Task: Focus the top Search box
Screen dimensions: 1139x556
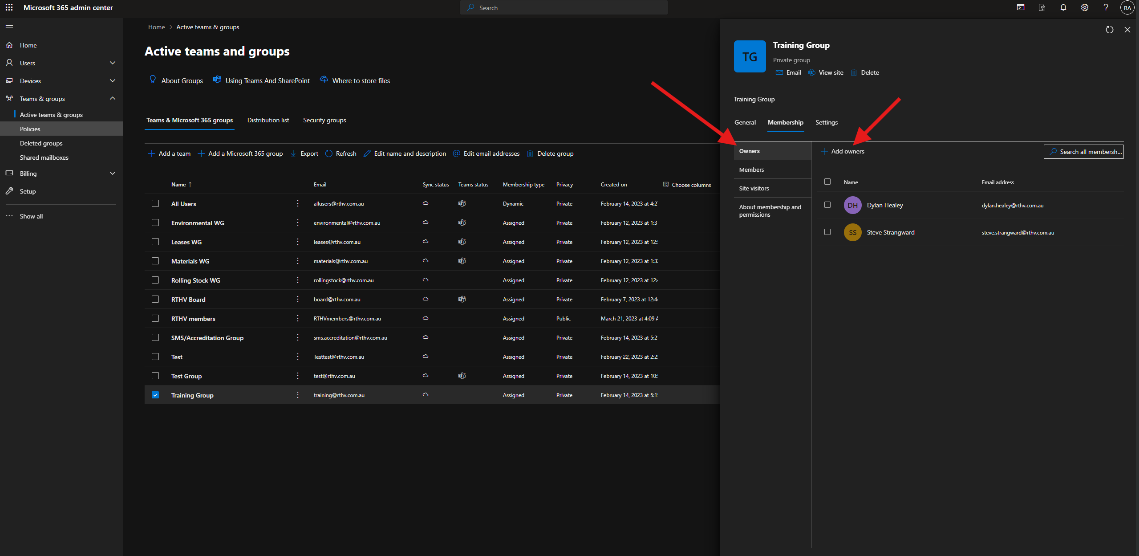Action: (x=564, y=7)
